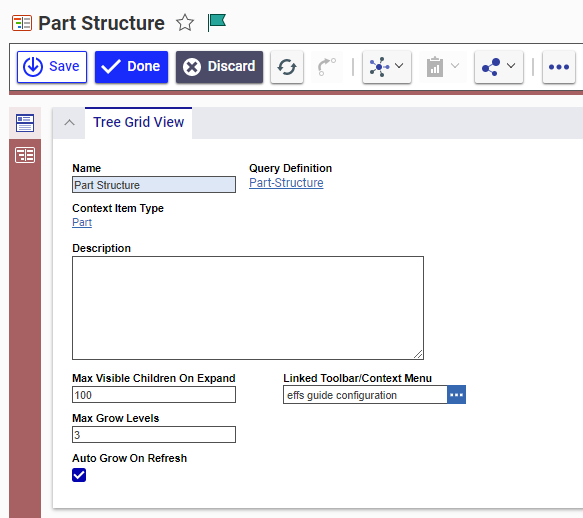This screenshot has height=518, width=583.
Task: Open the network graph views dropdown
Action: (x=387, y=67)
